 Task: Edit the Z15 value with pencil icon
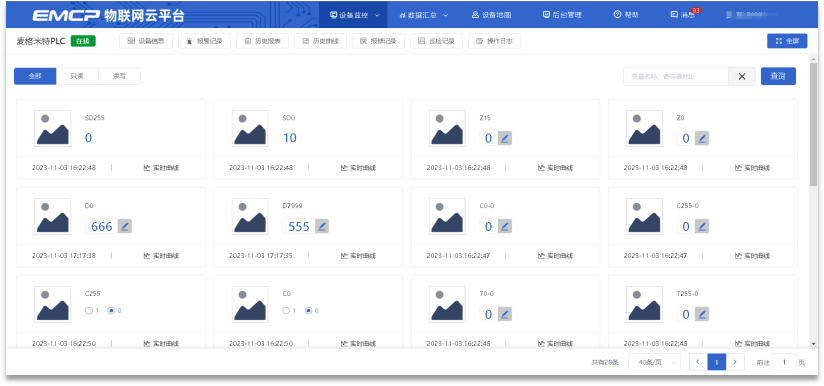(x=504, y=138)
